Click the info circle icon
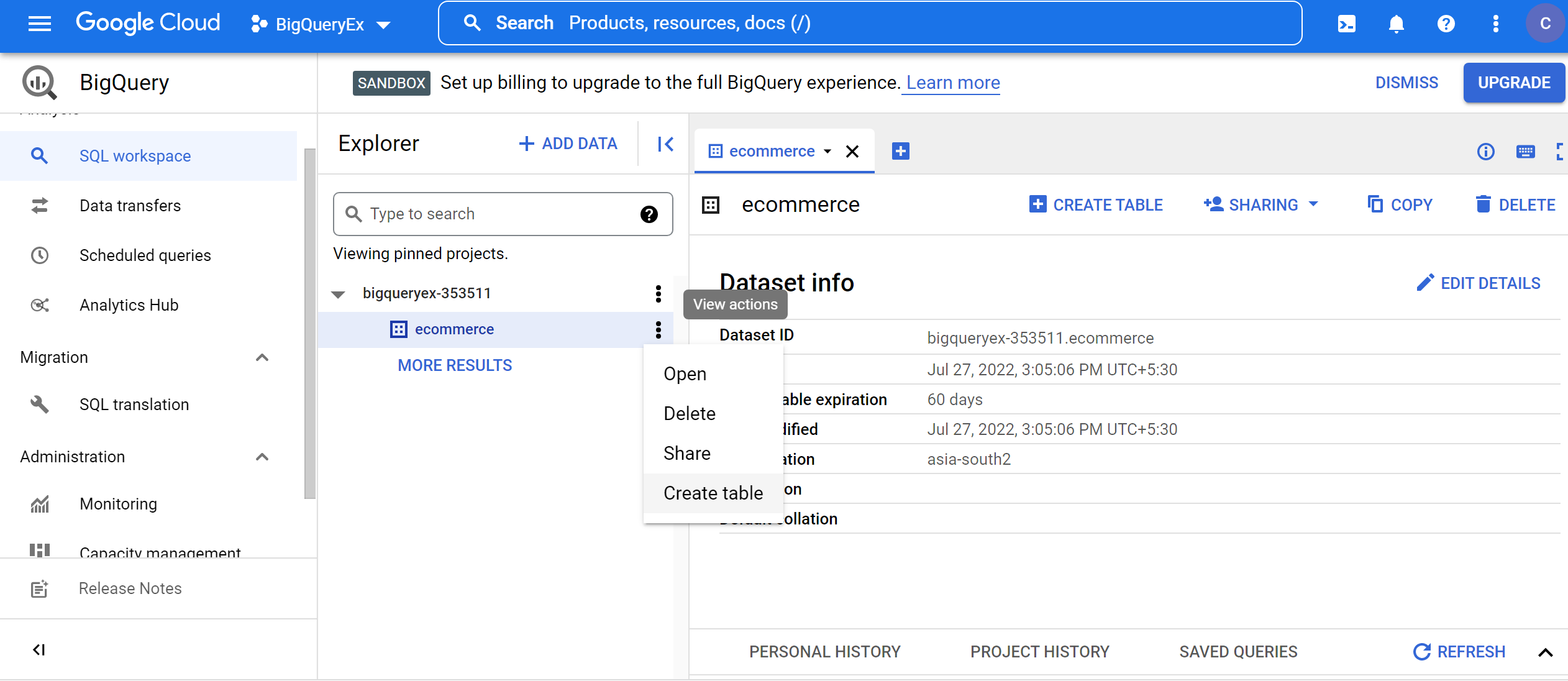This screenshot has width=1568, height=681. coord(1485,151)
